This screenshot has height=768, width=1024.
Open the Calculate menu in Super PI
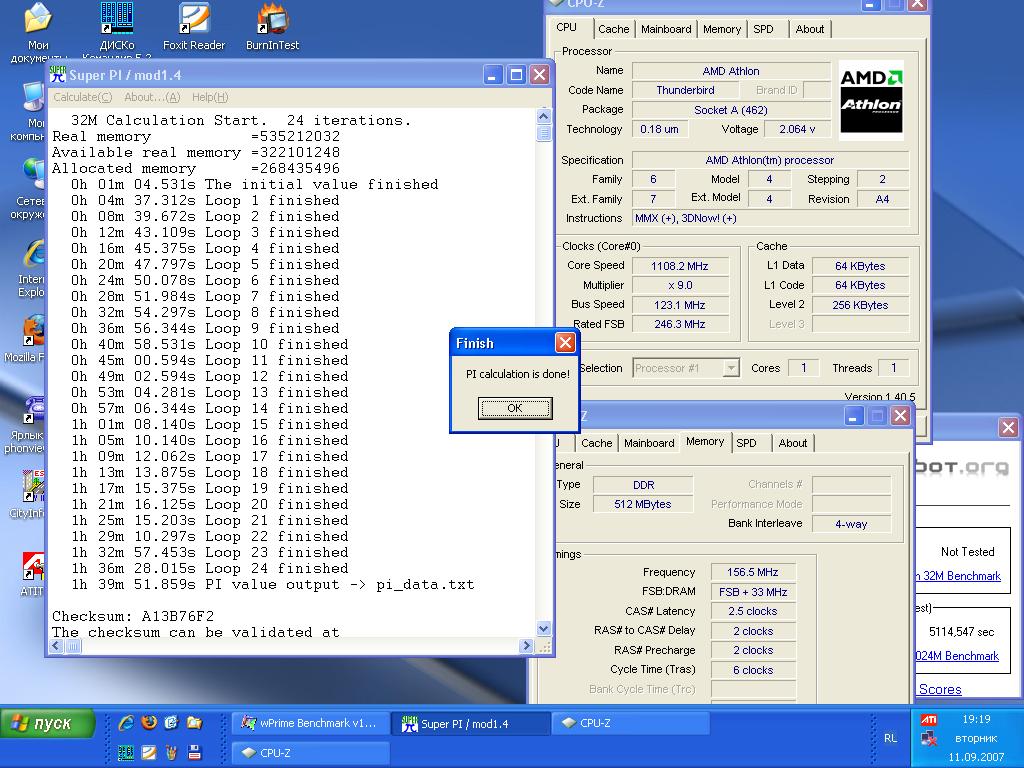tap(82, 97)
